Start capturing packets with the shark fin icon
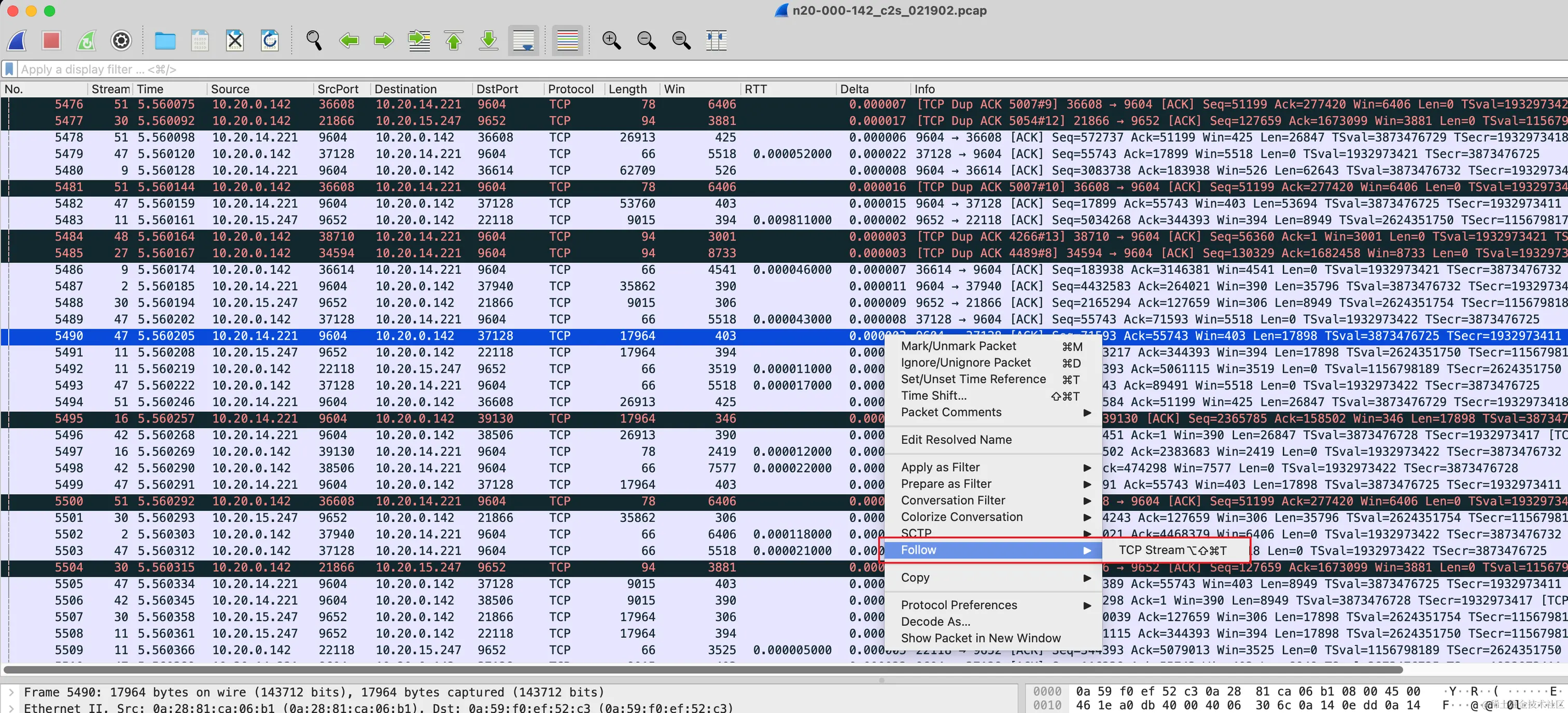The width and height of the screenshot is (1568, 713). 17,41
